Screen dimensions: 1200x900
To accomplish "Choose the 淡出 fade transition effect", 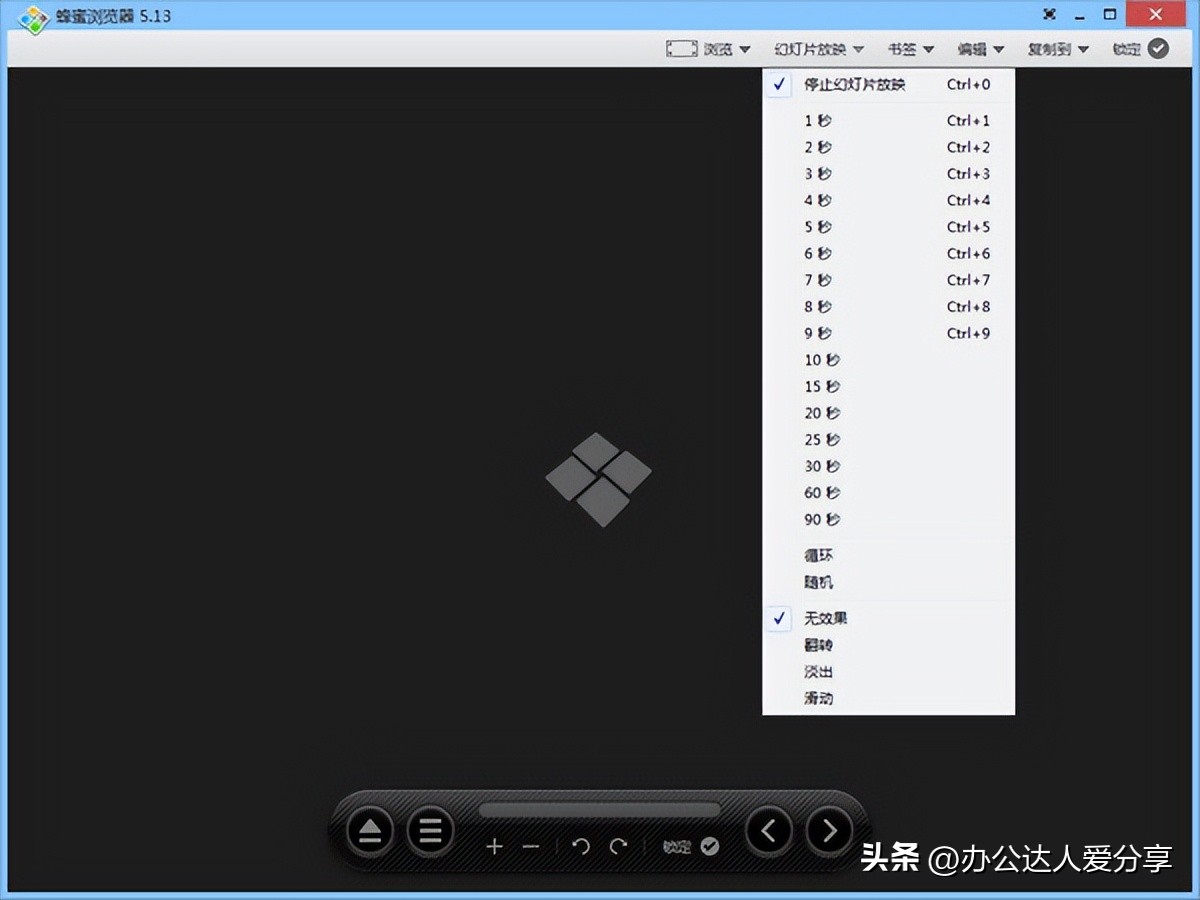I will click(x=817, y=672).
